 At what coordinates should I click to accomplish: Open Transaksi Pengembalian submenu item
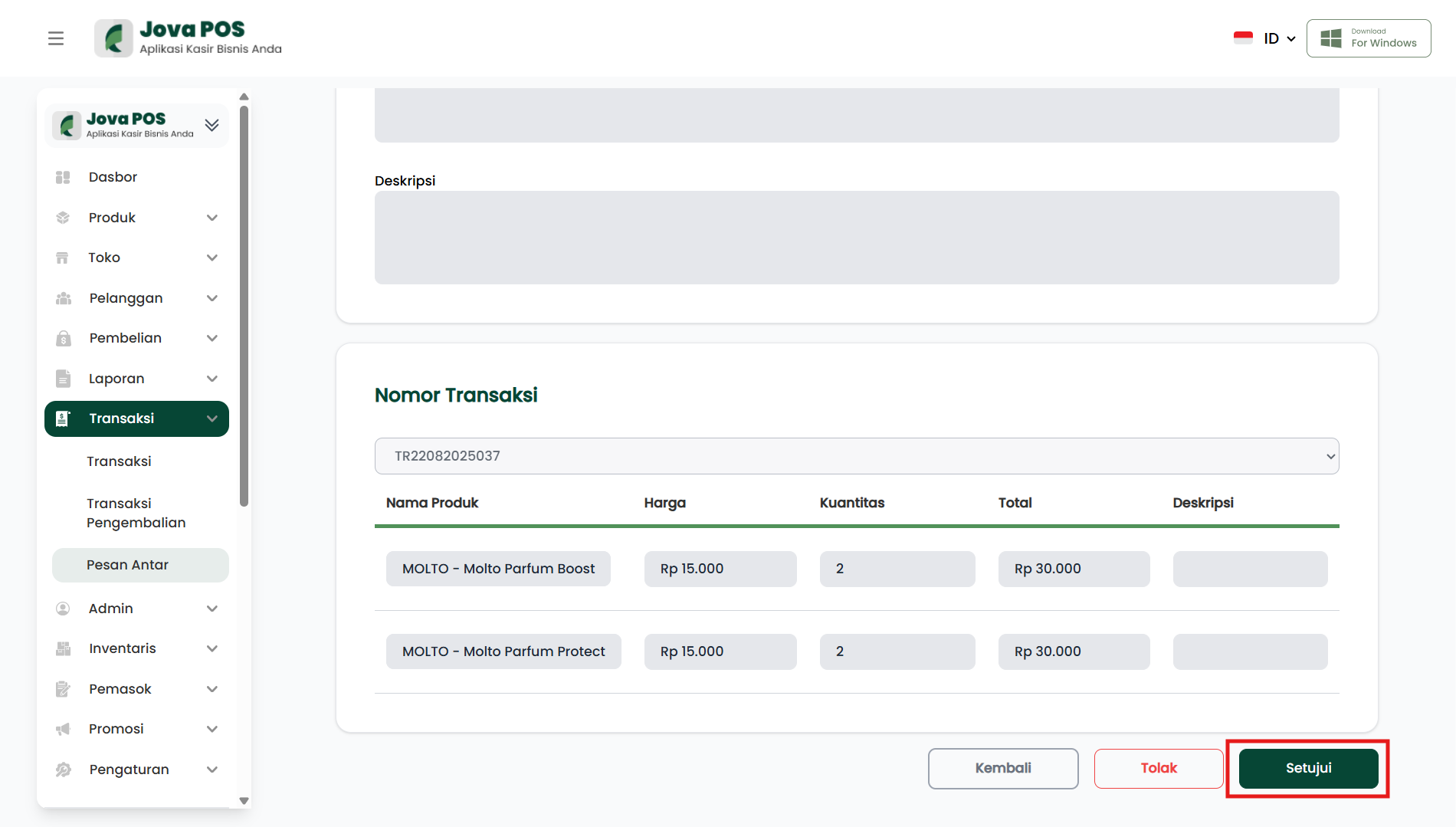pos(136,513)
